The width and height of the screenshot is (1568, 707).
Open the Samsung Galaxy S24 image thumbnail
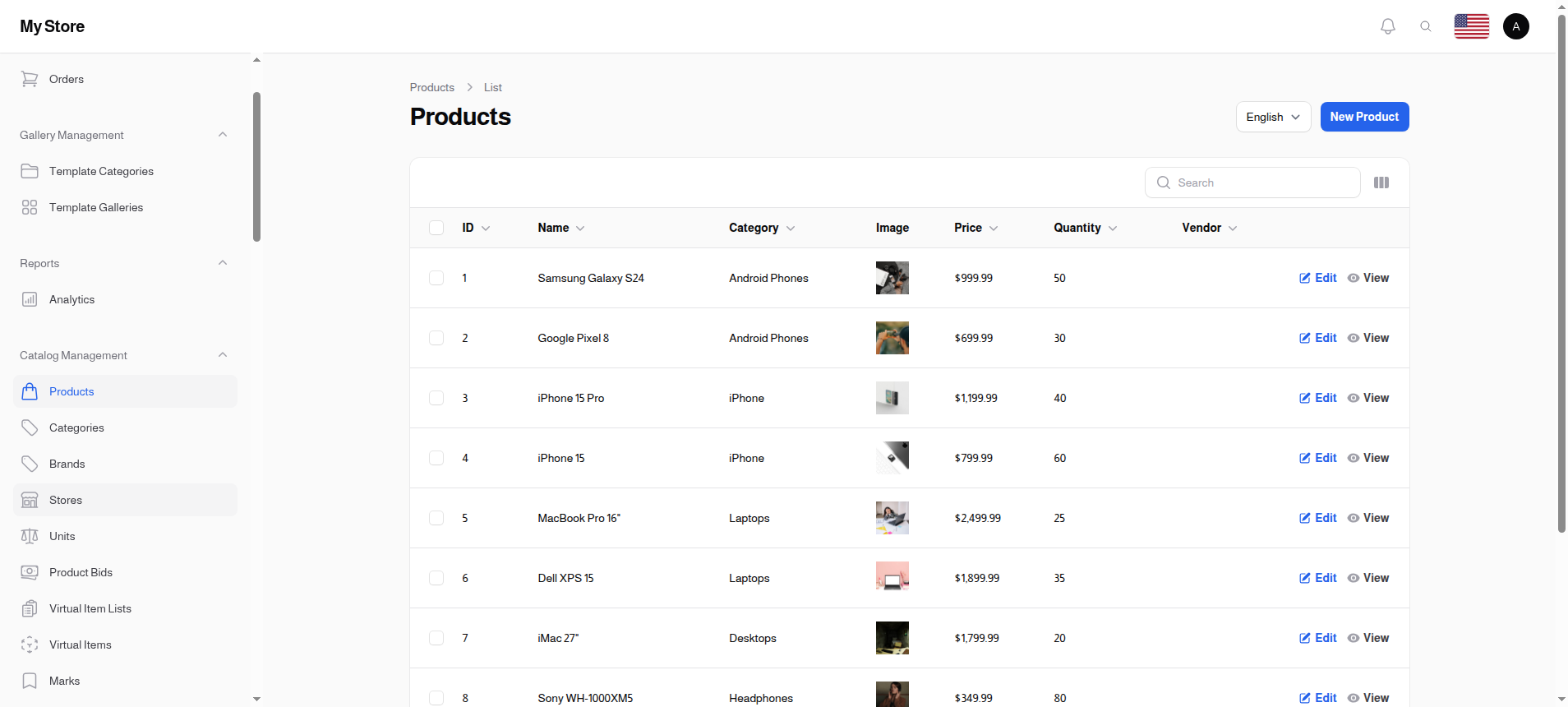(x=892, y=278)
